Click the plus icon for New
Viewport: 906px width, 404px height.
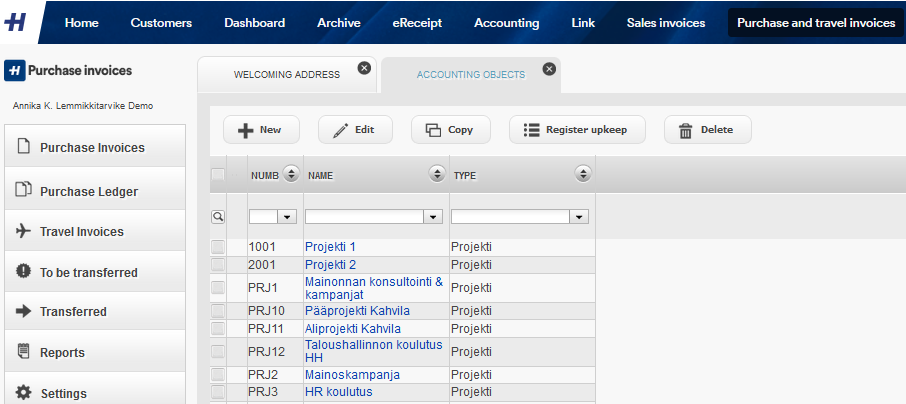pyautogui.click(x=246, y=130)
